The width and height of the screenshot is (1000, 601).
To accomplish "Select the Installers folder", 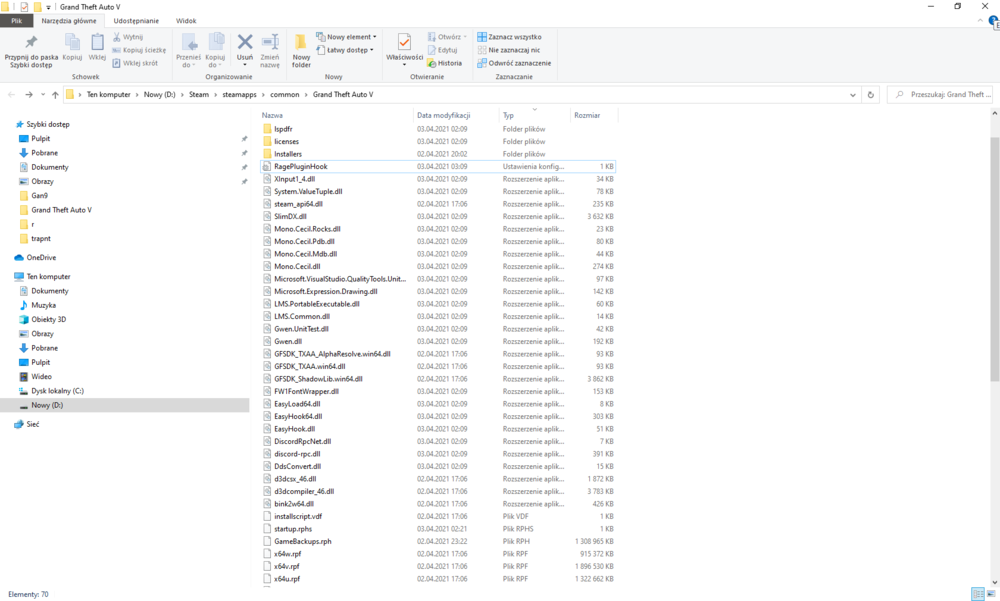I will point(438,154).
